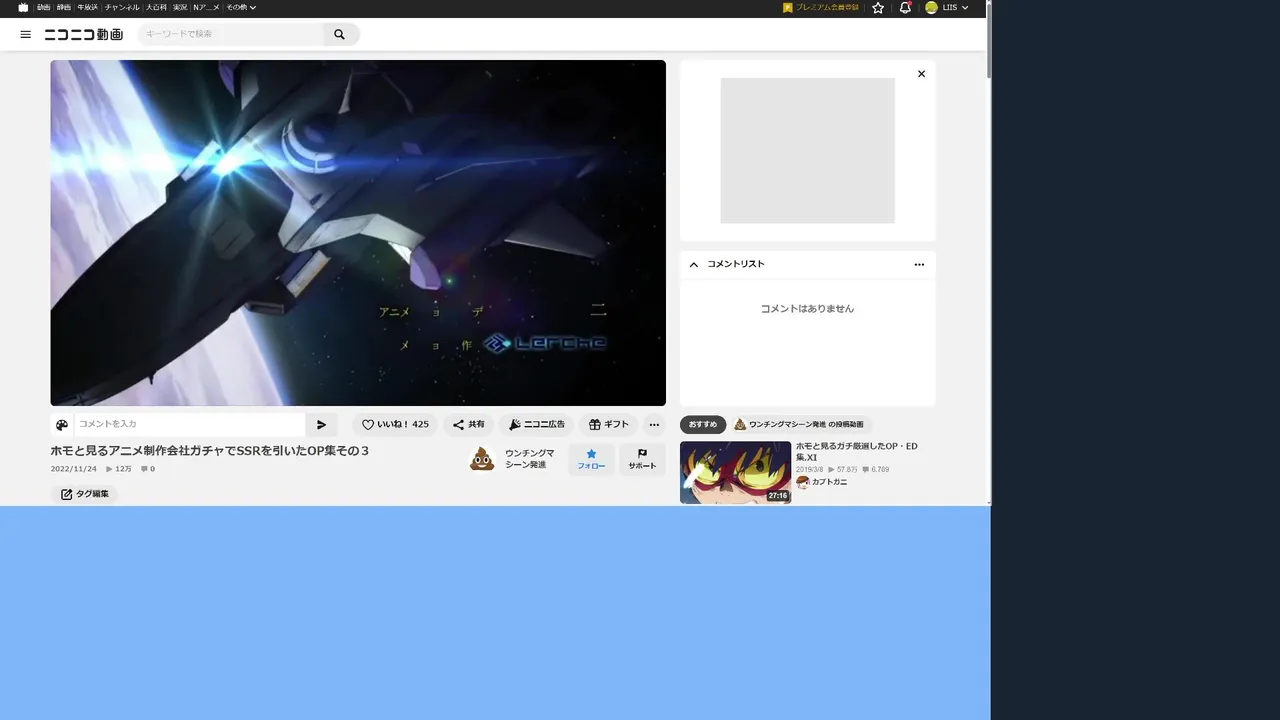Close the ad panel with X
Screen dimensions: 1280x720
pos(921,74)
